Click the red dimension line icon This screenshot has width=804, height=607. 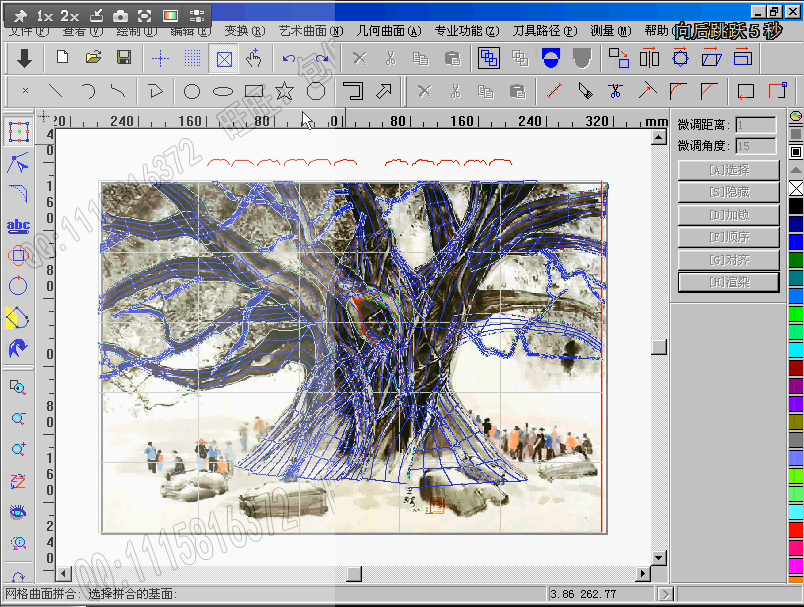click(x=554, y=91)
